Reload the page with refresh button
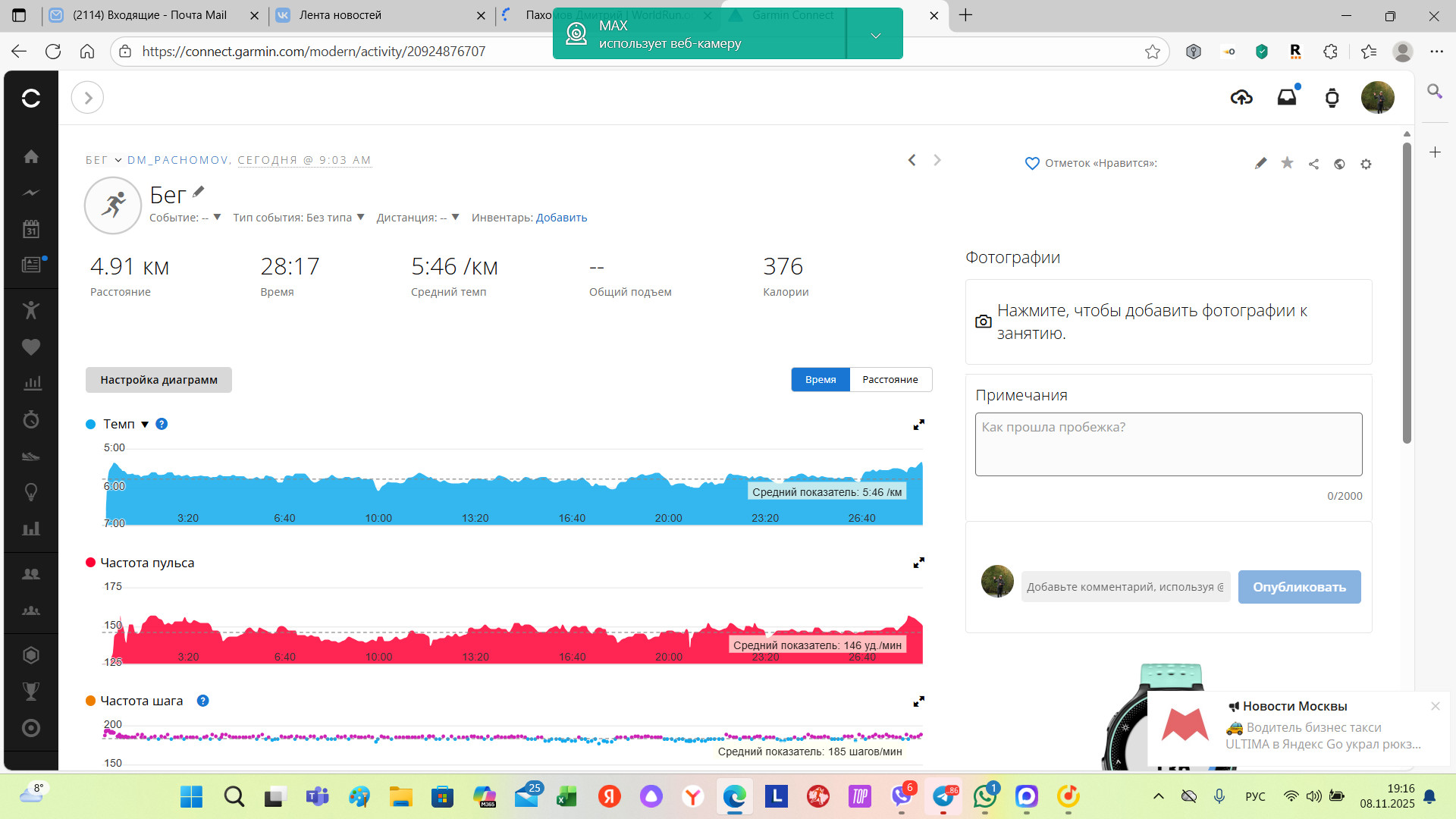 (53, 52)
